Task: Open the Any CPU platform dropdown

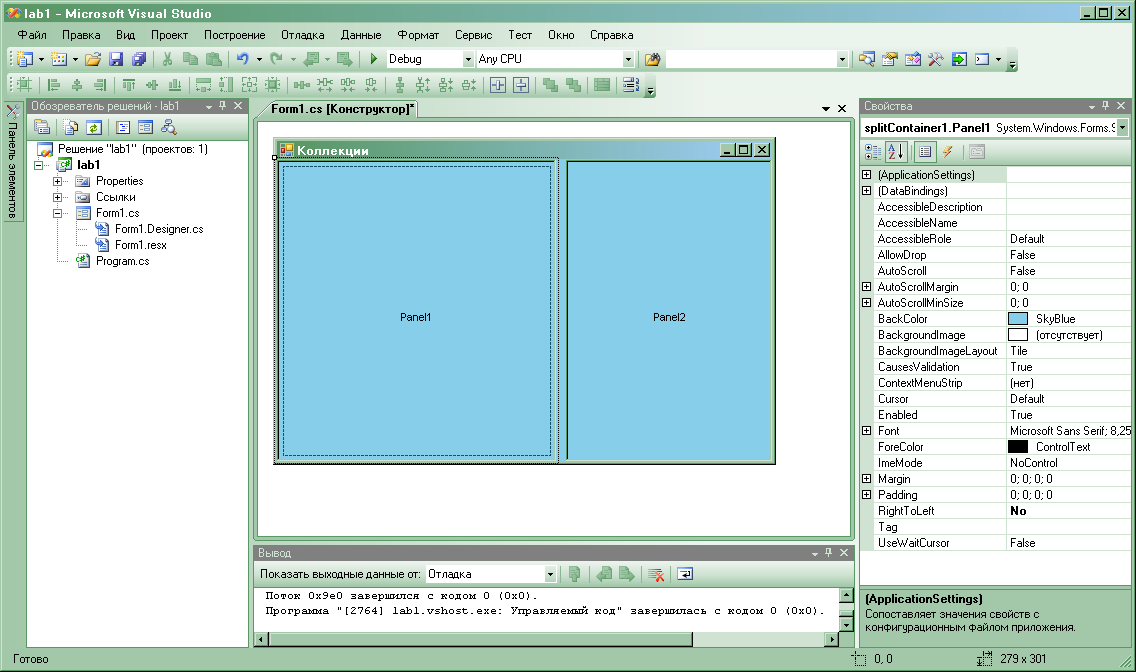Action: coord(628,59)
